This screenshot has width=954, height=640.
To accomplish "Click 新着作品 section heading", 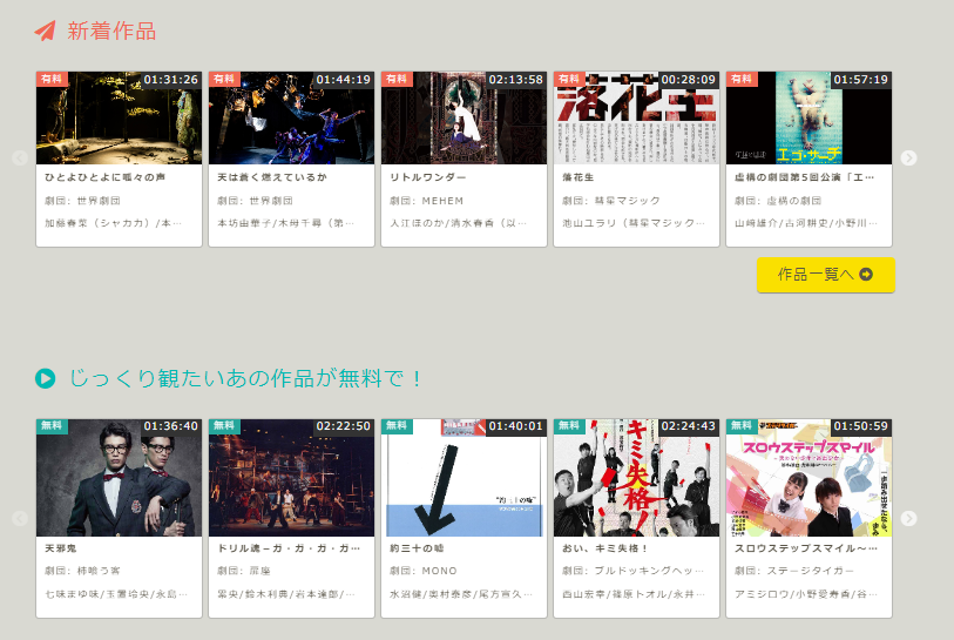I will click(111, 30).
